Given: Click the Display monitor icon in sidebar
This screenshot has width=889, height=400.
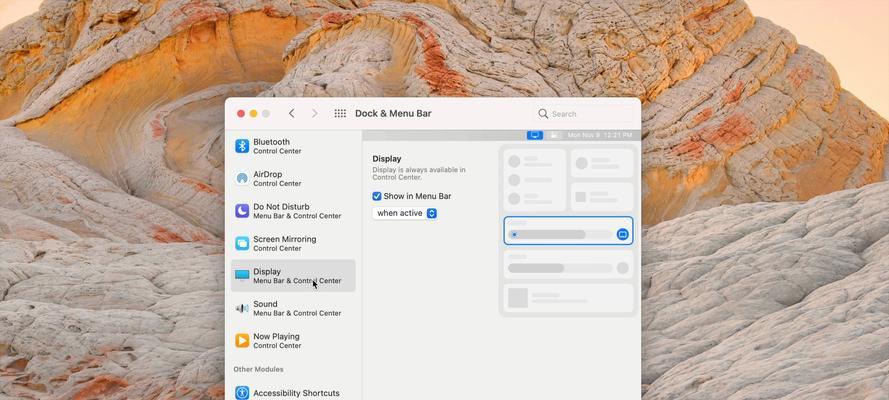Looking at the screenshot, I should point(242,275).
